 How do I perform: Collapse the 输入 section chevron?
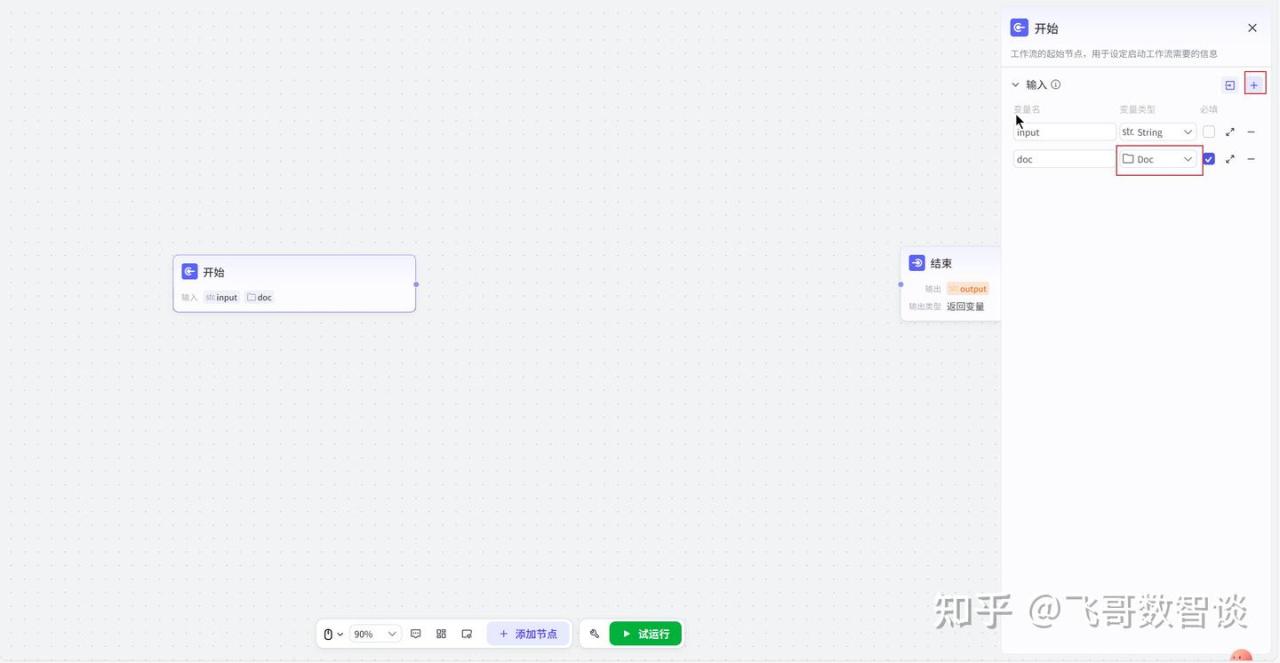tap(1015, 85)
